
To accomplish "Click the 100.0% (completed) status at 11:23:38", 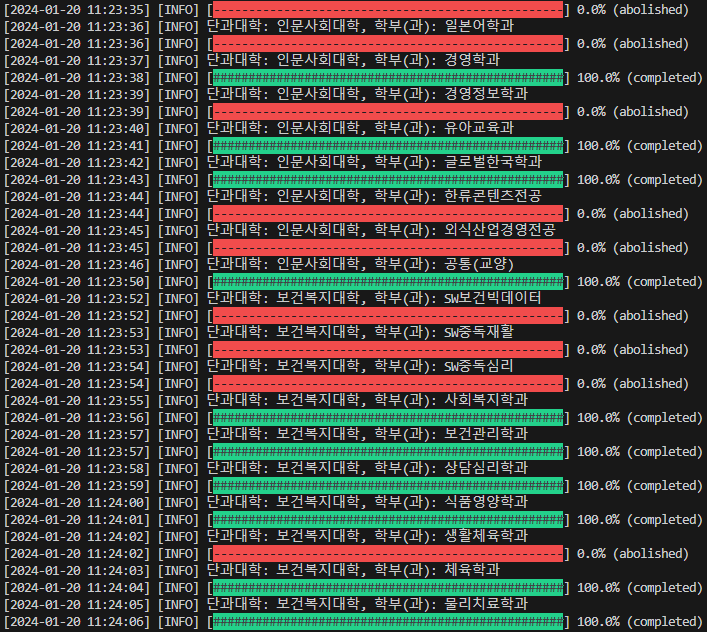I will [640, 78].
